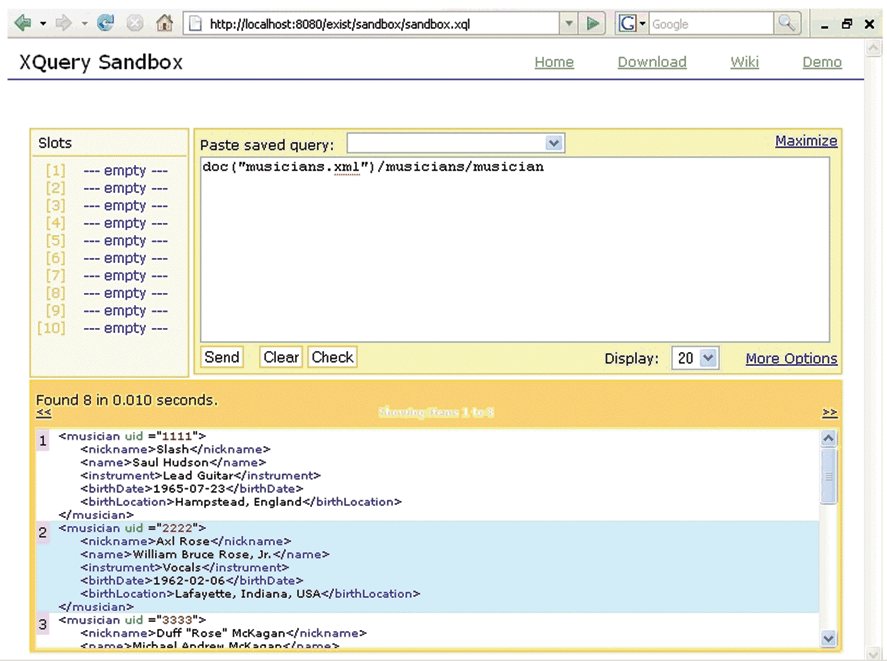Screen dimensions: 887x661
Task: Open the Download page link
Action: coord(651,62)
